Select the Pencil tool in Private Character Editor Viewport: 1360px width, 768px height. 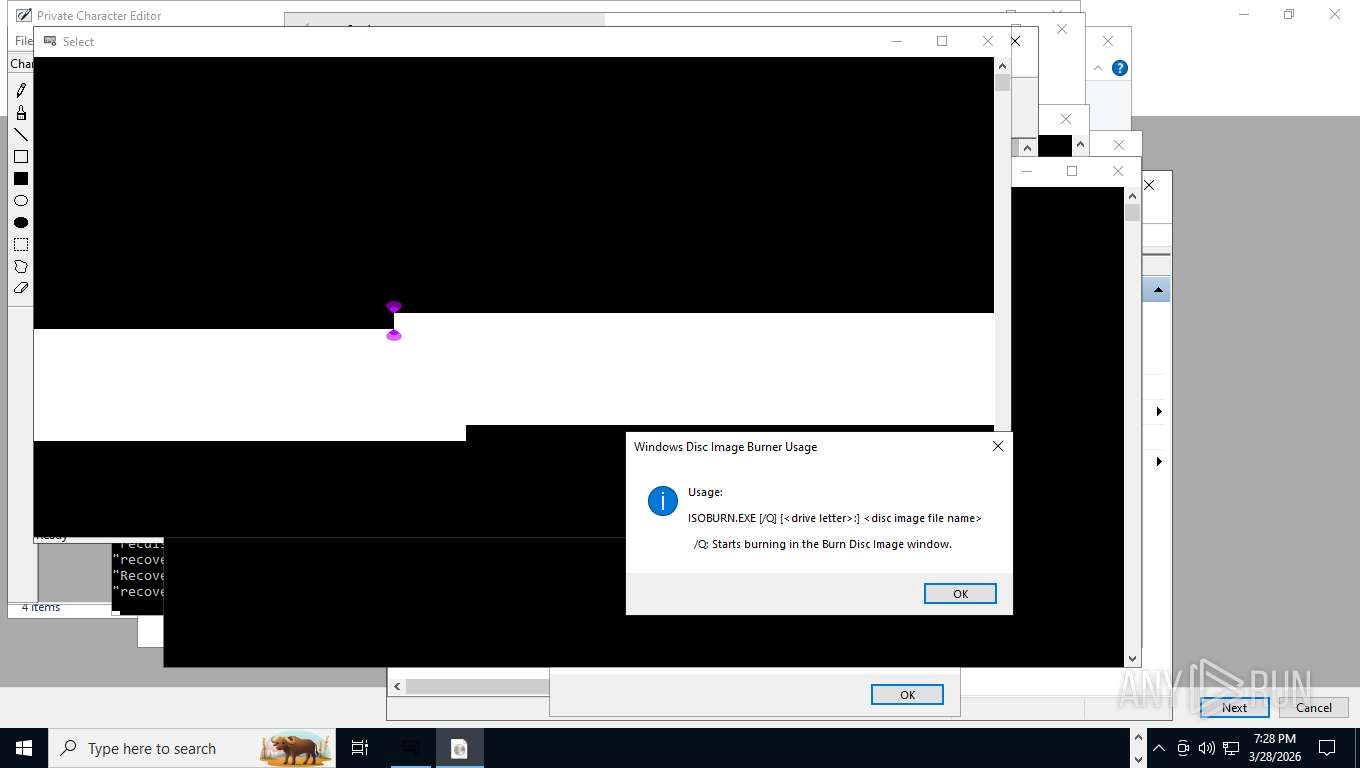coord(21,90)
